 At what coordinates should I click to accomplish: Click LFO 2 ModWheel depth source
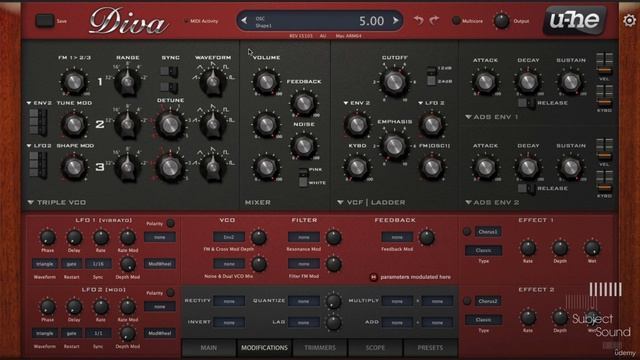(160, 333)
